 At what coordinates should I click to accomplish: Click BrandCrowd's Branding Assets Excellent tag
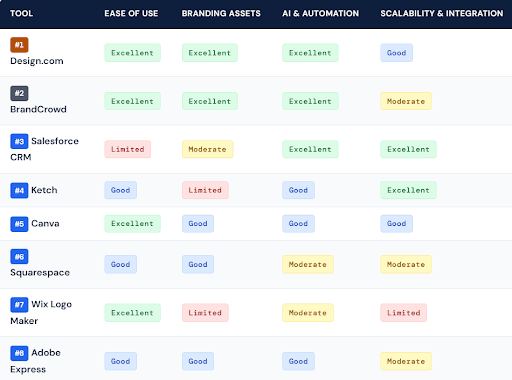pyautogui.click(x=210, y=101)
